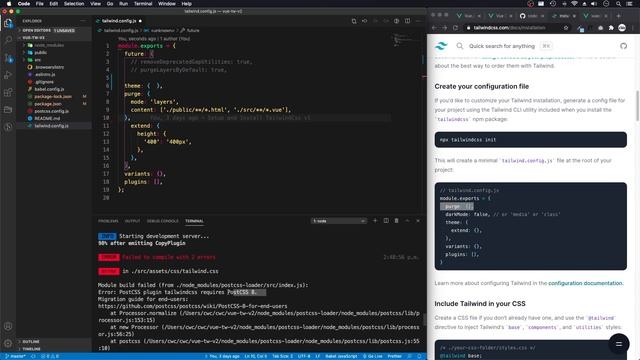Close the terminal panel
The height and width of the screenshot is (360, 640).
coord(418,221)
